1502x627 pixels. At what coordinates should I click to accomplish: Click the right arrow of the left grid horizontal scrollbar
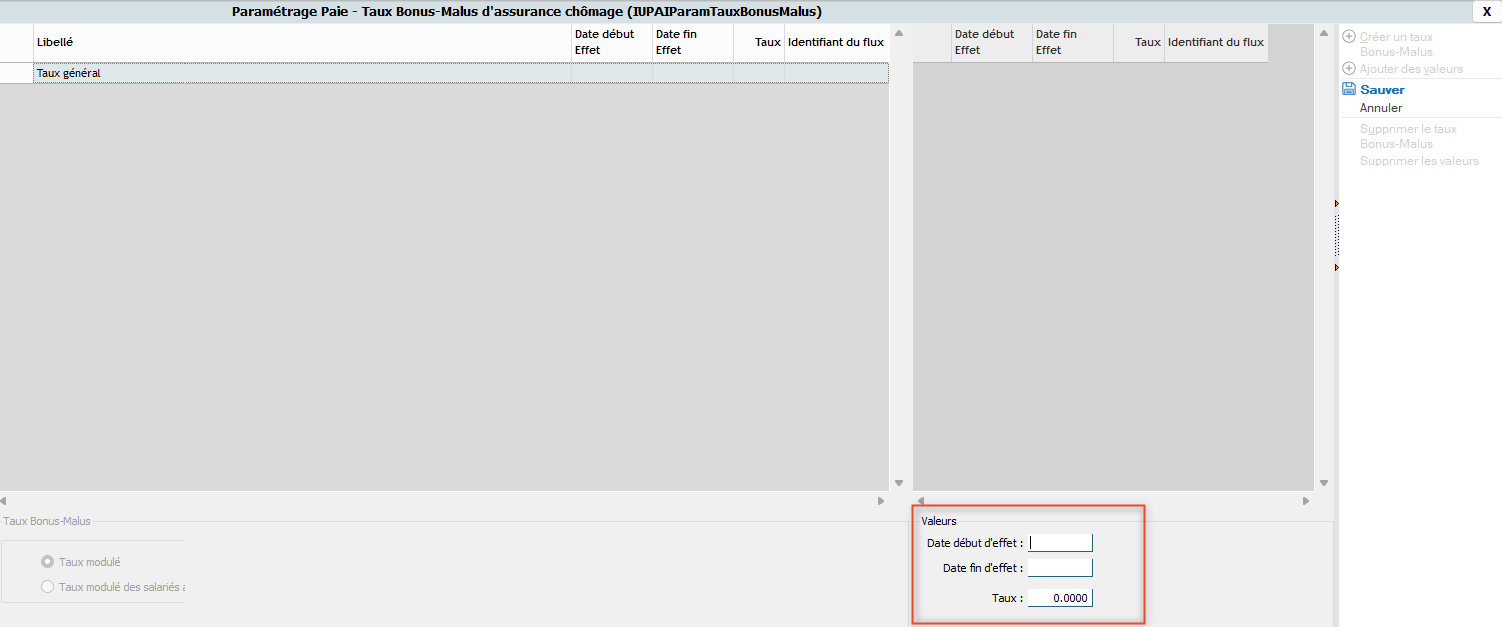pyautogui.click(x=881, y=501)
